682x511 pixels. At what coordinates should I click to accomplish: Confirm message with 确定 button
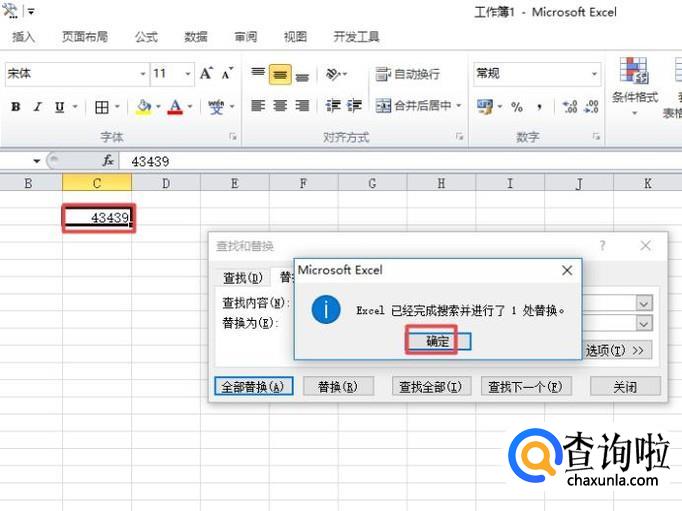click(x=438, y=341)
